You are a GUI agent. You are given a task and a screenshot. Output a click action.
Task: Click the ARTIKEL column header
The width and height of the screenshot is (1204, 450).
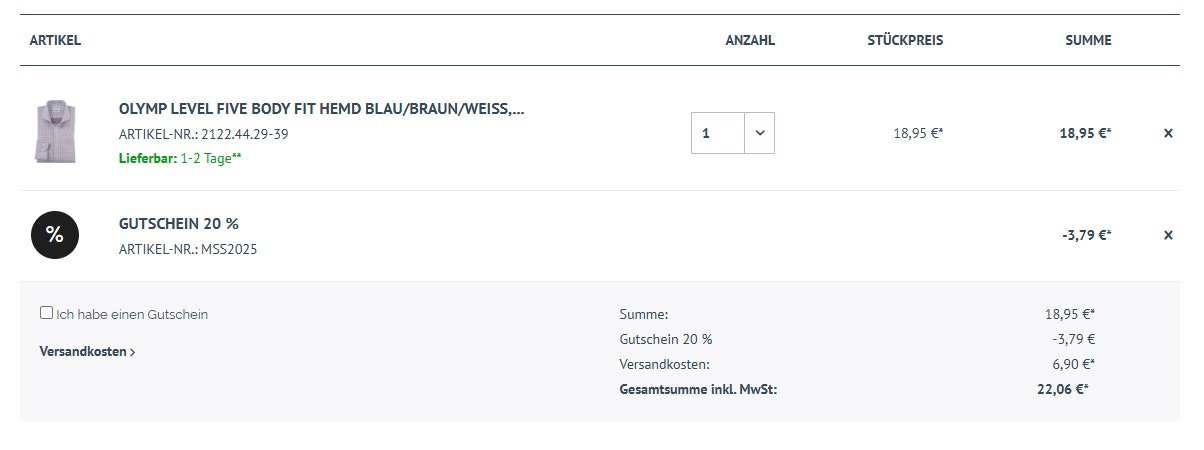[55, 41]
